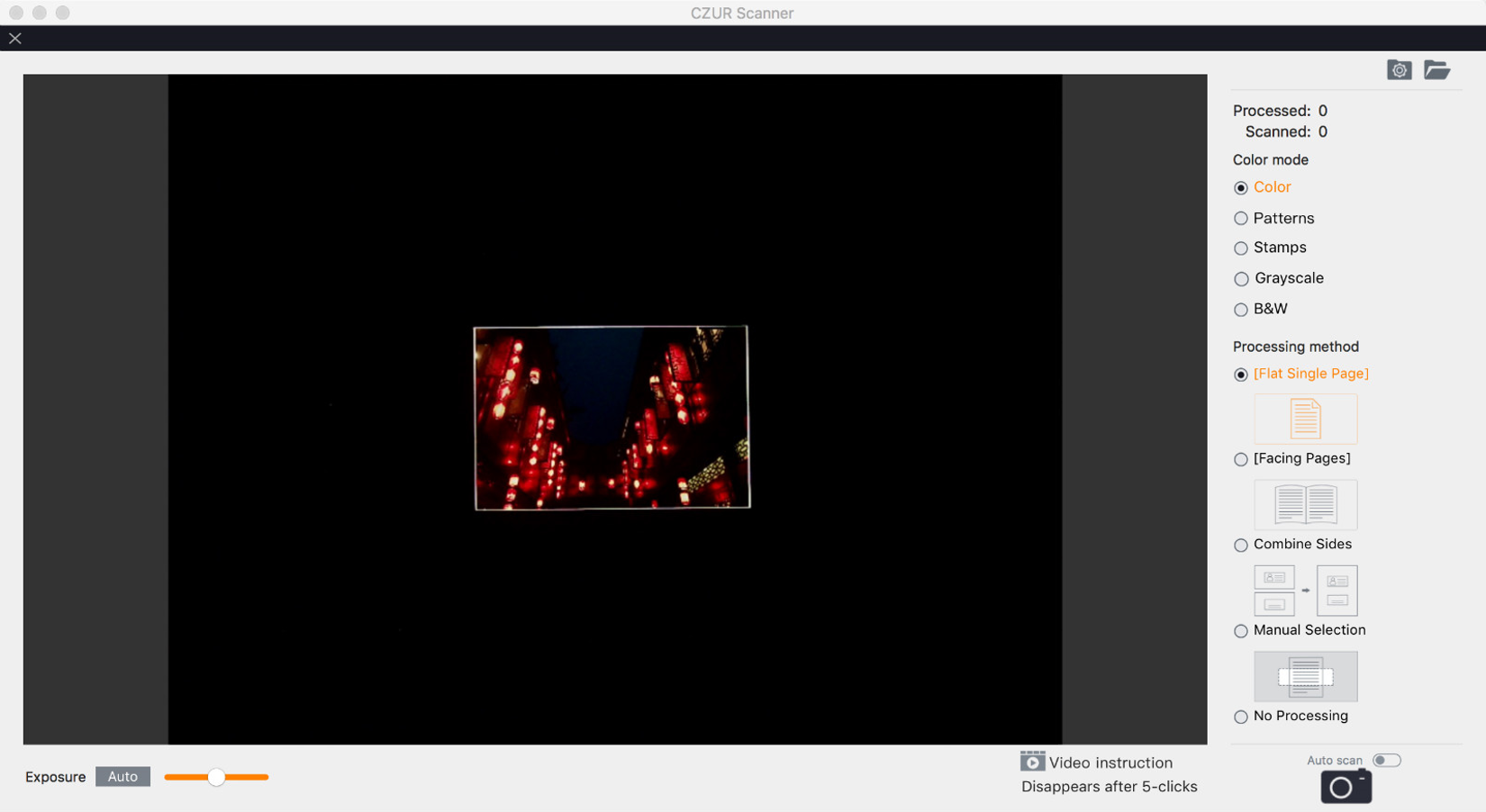Click the Exposure slider handle

(x=216, y=777)
